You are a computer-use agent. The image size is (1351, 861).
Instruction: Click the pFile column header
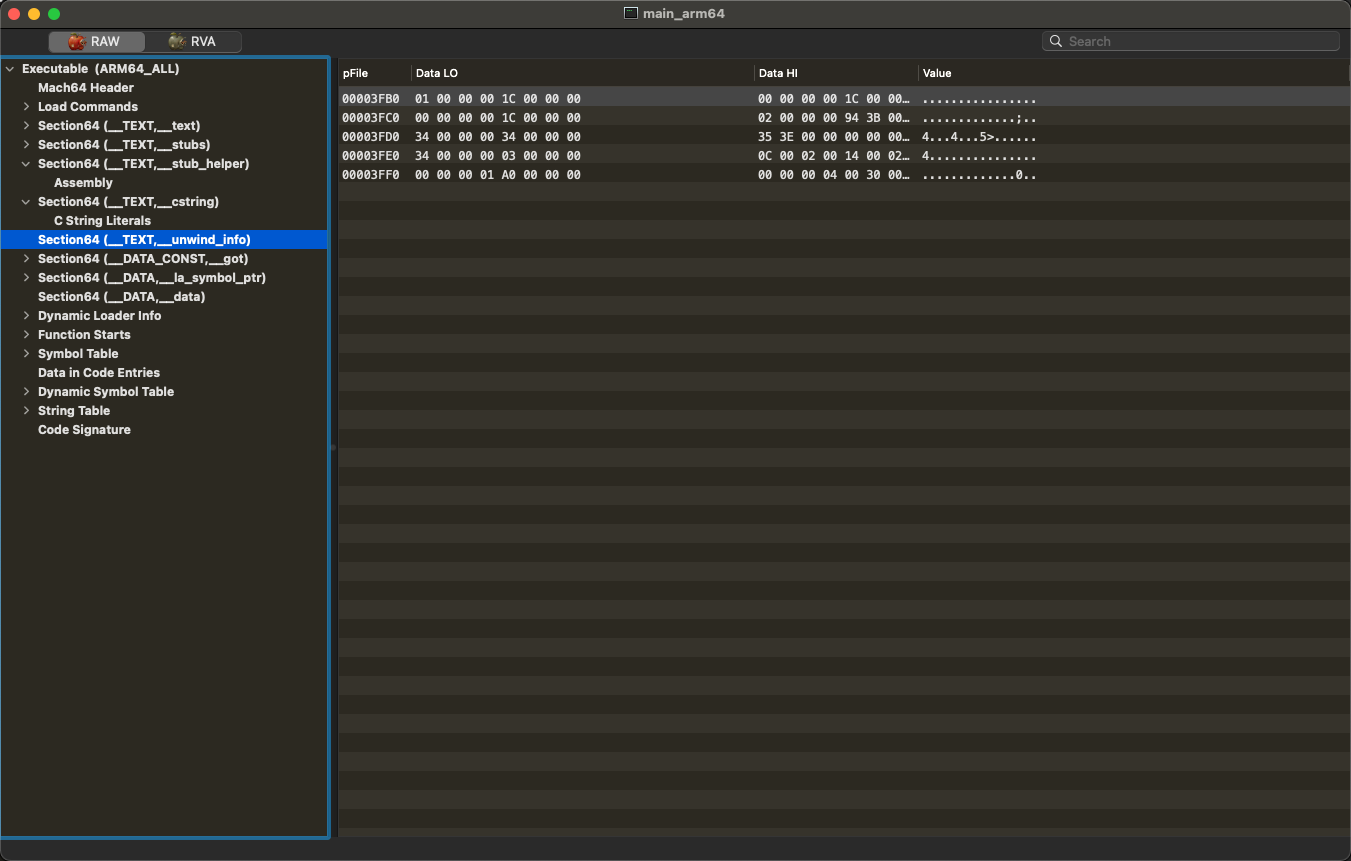(x=375, y=73)
